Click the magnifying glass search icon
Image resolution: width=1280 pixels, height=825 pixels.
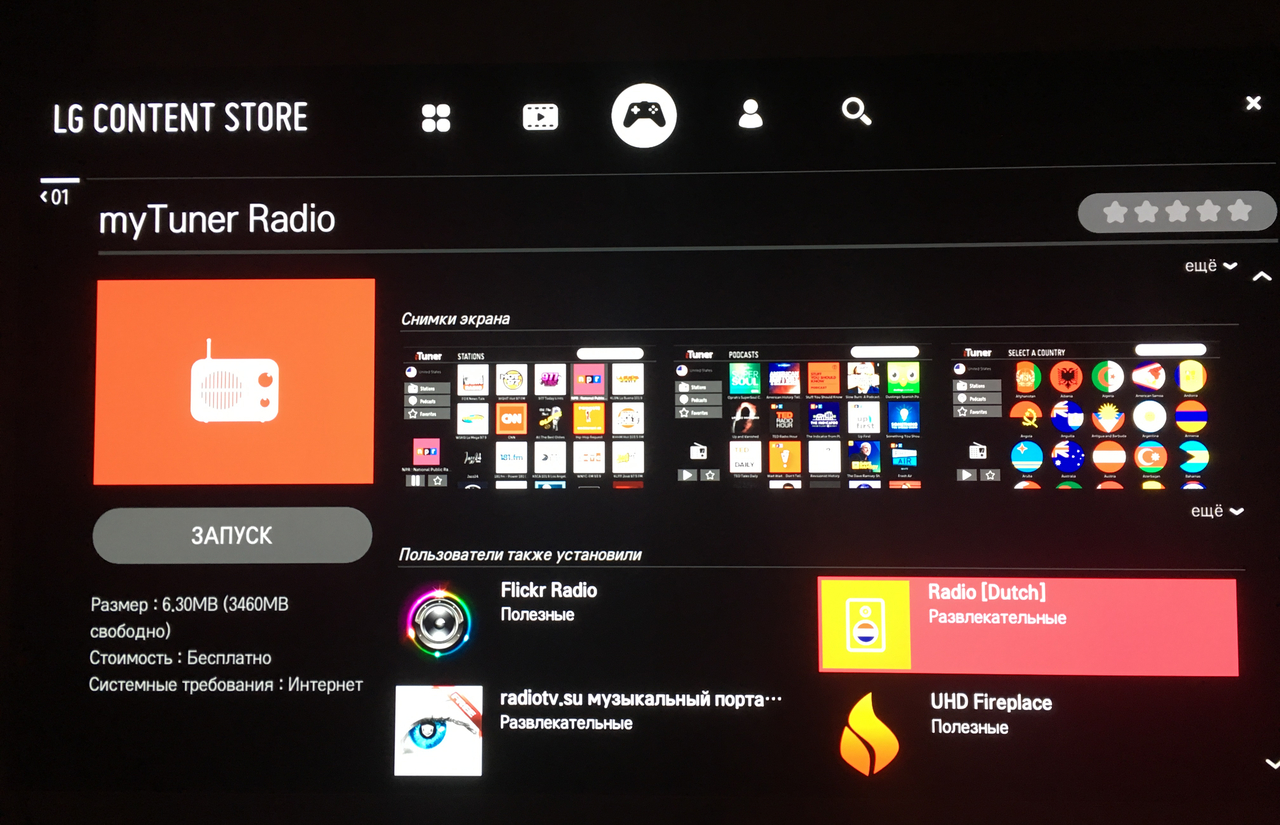click(x=856, y=112)
